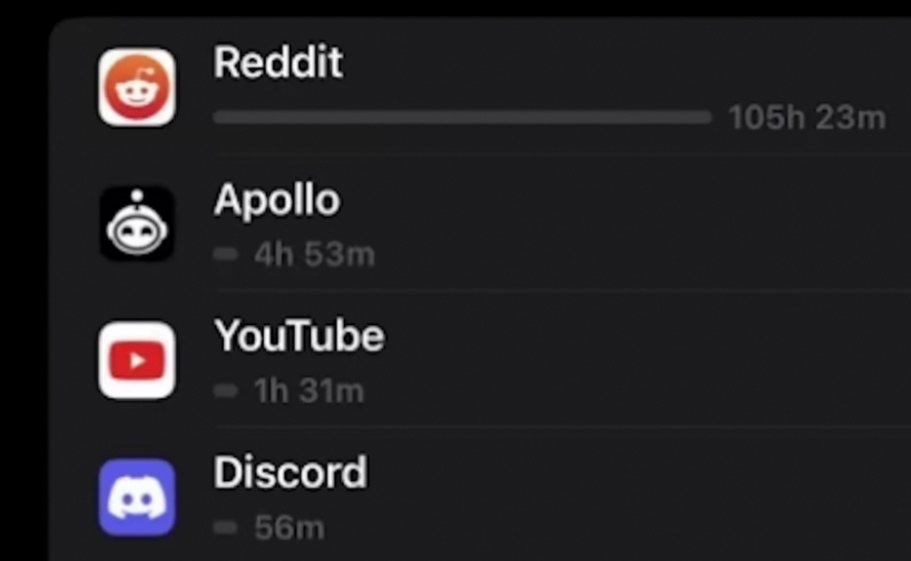Select the 4h 53m duration text
Viewport: 911px width, 561px height.
tap(314, 254)
